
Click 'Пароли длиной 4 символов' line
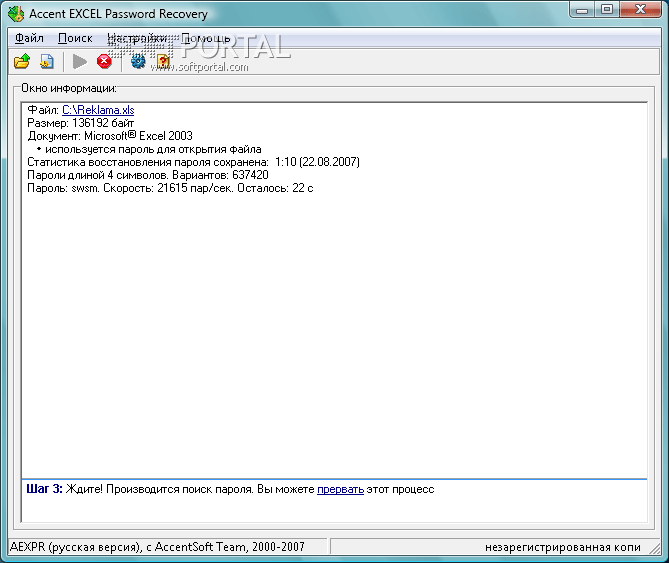point(148,175)
